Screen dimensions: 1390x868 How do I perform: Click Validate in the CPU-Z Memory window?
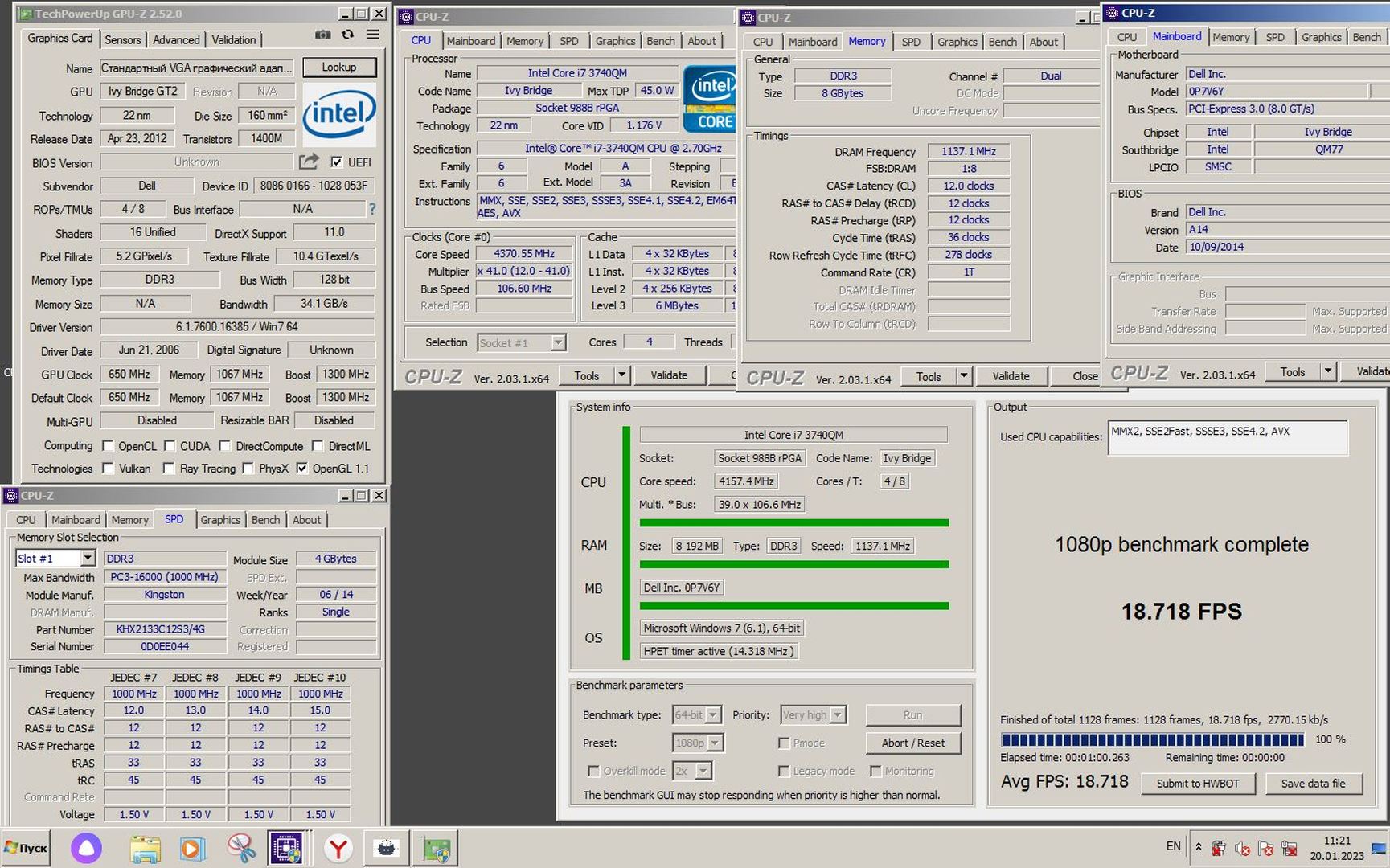pos(1011,375)
